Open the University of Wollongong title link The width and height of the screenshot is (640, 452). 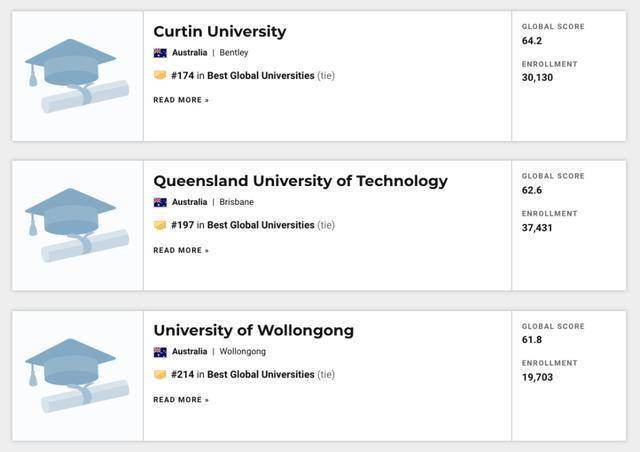click(x=253, y=330)
